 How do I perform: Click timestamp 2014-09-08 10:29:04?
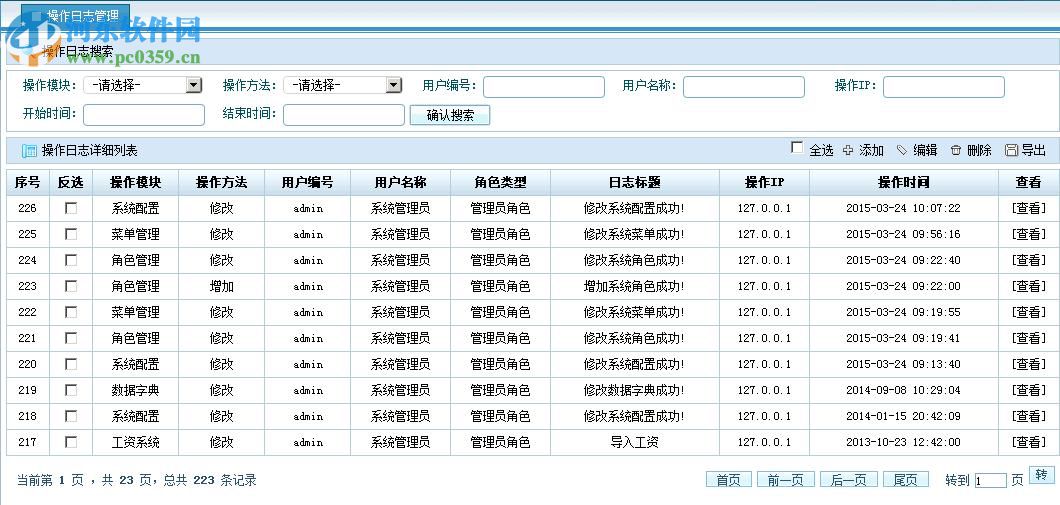tap(903, 390)
